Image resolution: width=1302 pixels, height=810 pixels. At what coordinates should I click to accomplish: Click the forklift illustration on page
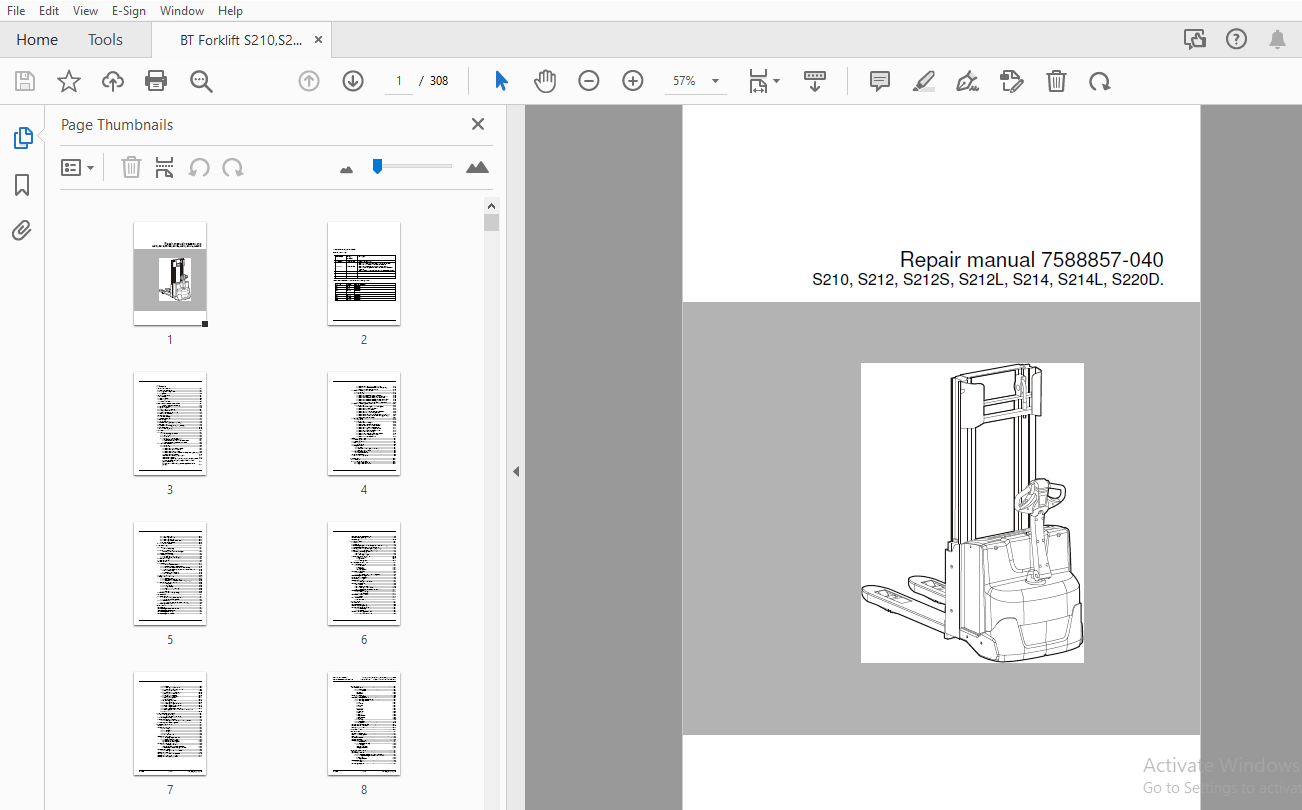coord(972,513)
